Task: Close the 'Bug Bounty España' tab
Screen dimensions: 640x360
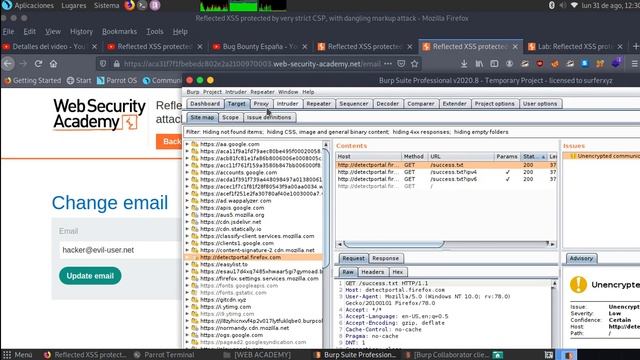Action: (x=304, y=47)
